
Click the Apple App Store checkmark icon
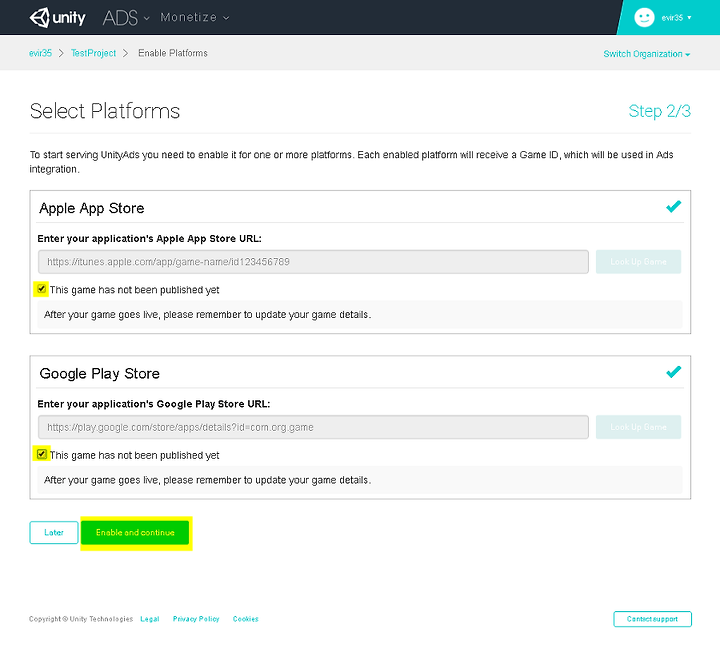[674, 207]
